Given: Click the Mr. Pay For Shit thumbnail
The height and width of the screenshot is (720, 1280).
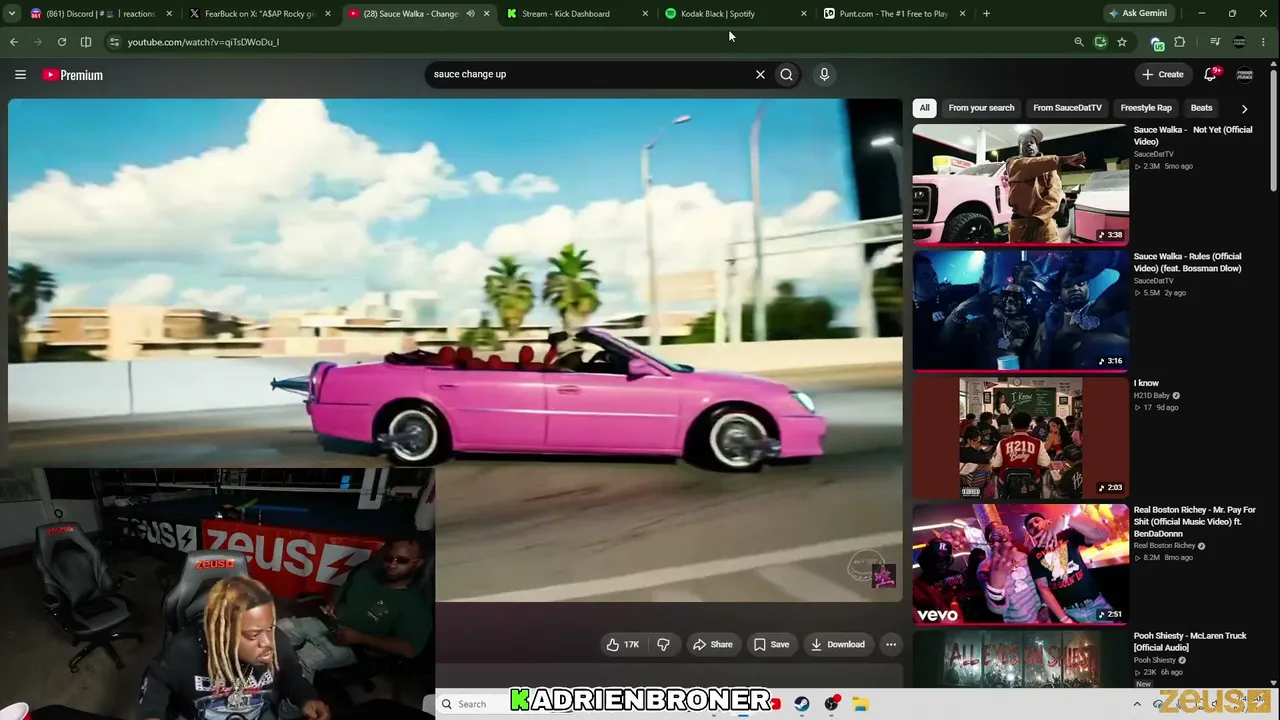Looking at the screenshot, I should (1021, 564).
